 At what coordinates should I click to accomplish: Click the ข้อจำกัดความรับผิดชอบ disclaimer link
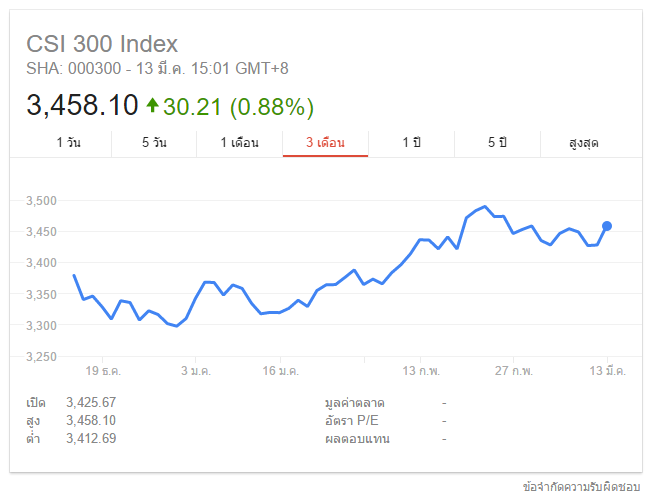point(580,487)
